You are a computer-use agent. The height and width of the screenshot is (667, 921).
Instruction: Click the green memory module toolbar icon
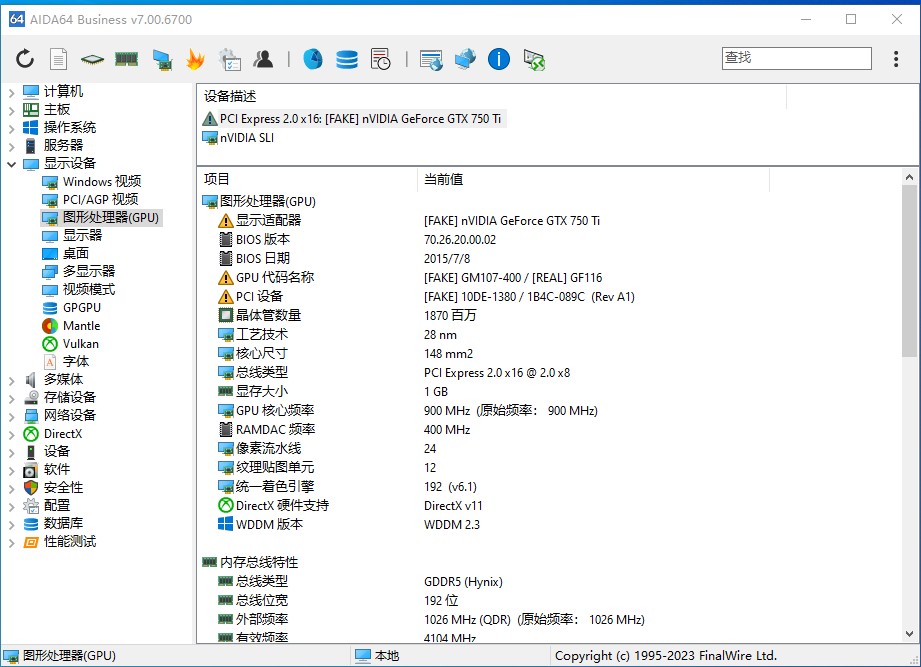pos(126,59)
